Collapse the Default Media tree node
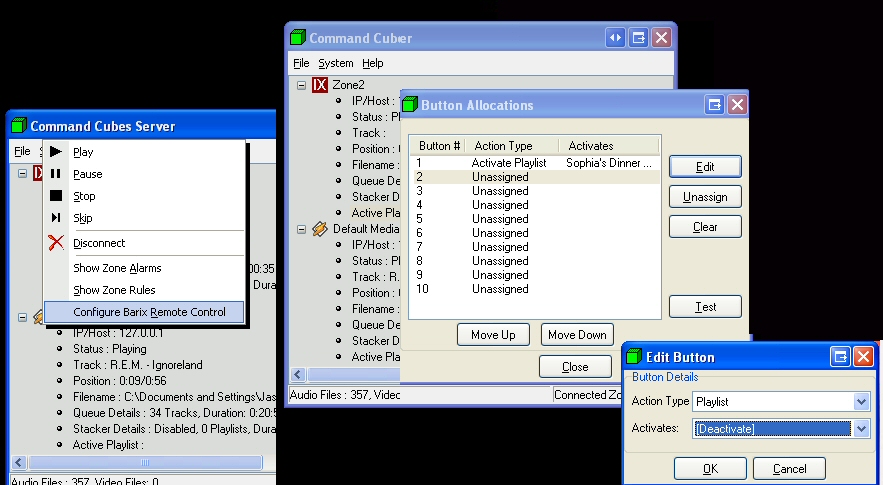The image size is (883, 485). coord(301,229)
